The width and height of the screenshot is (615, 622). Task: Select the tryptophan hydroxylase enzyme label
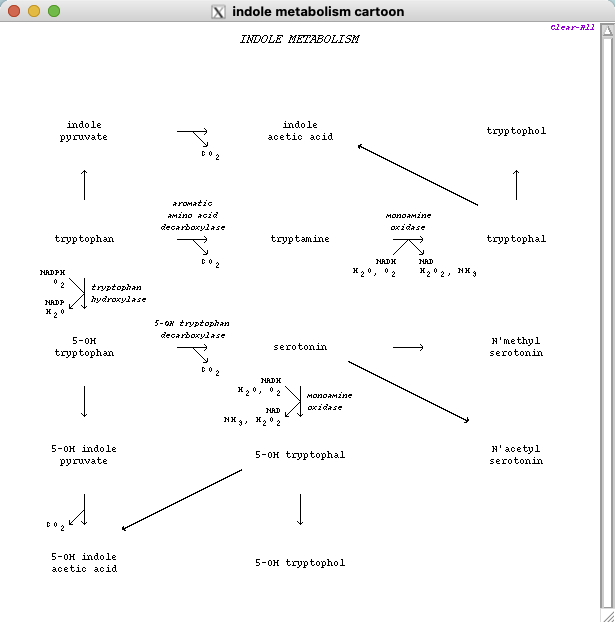tap(118, 293)
